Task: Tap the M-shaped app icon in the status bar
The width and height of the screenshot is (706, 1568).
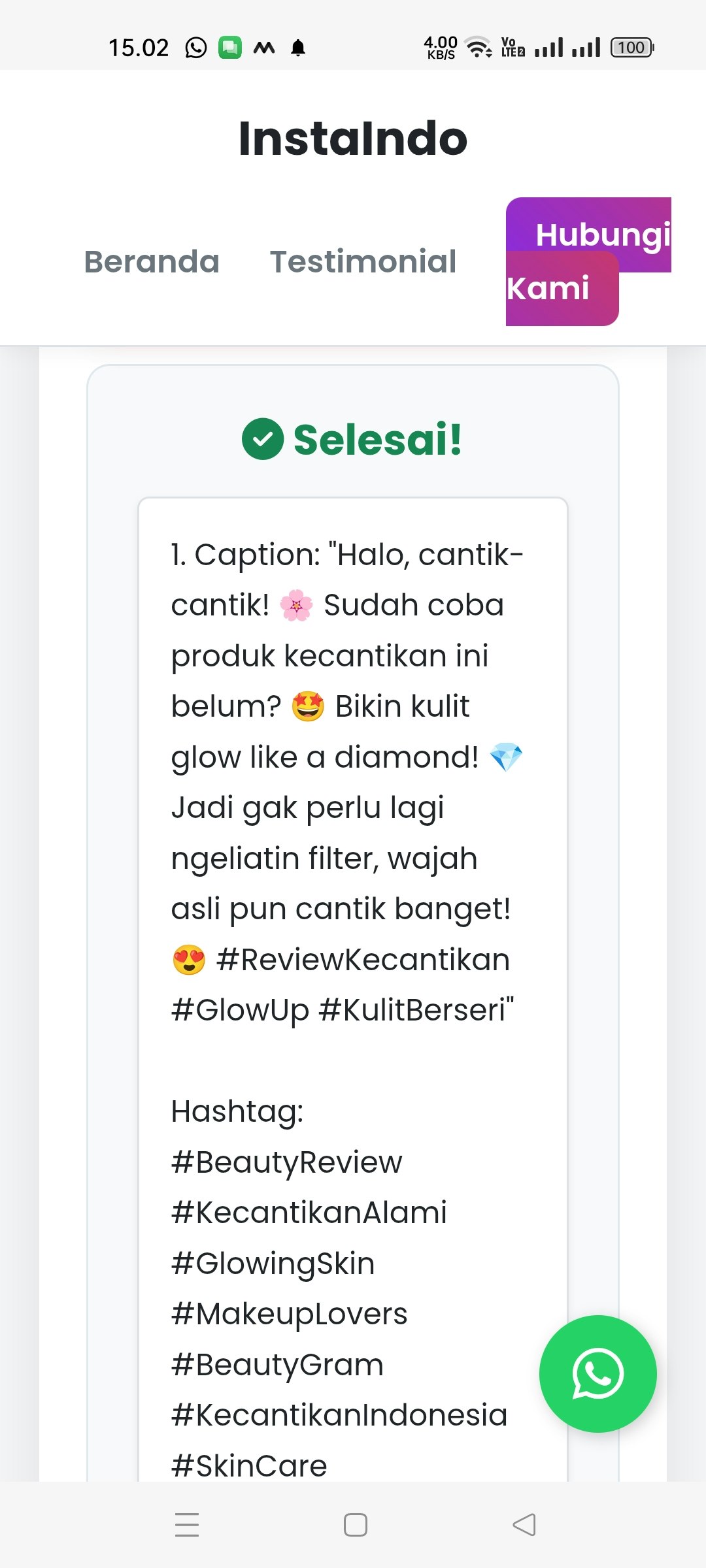Action: pos(265,47)
